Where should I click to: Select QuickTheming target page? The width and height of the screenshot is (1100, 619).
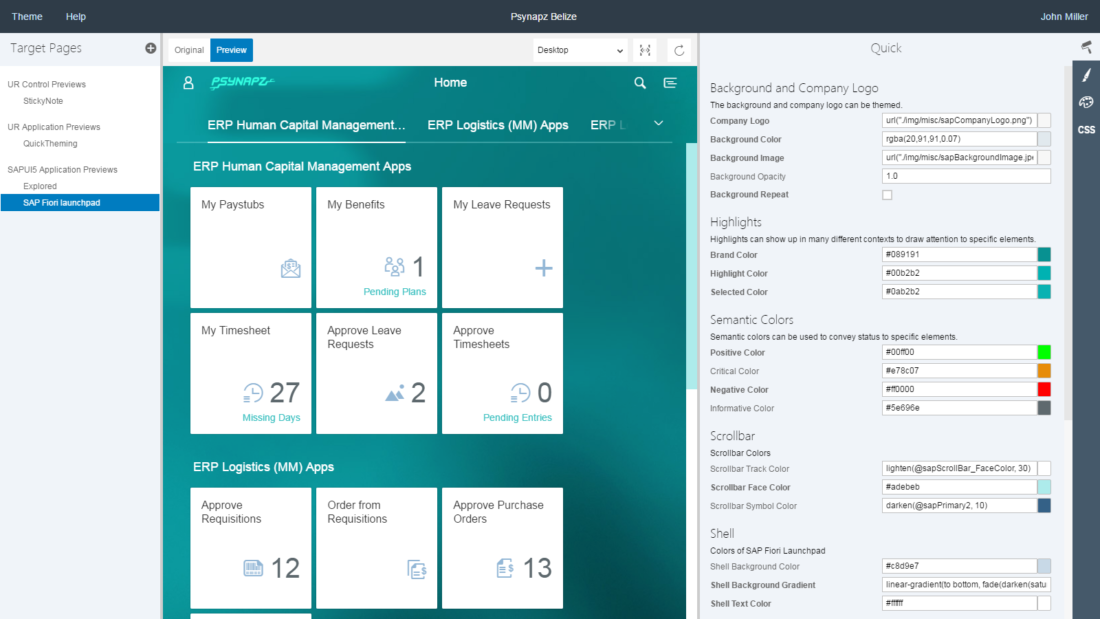50,144
